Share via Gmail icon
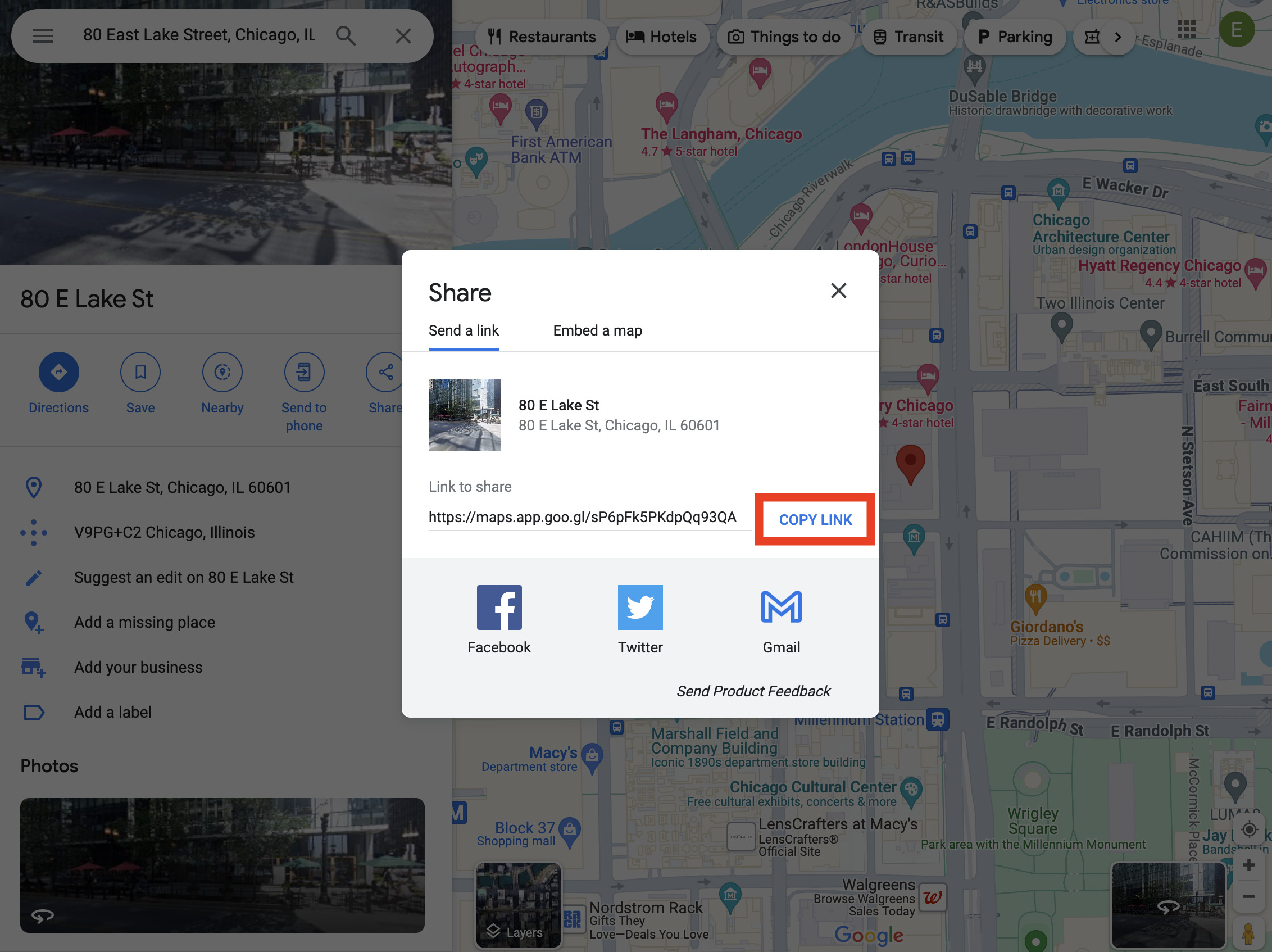1272x952 pixels. [x=781, y=607]
